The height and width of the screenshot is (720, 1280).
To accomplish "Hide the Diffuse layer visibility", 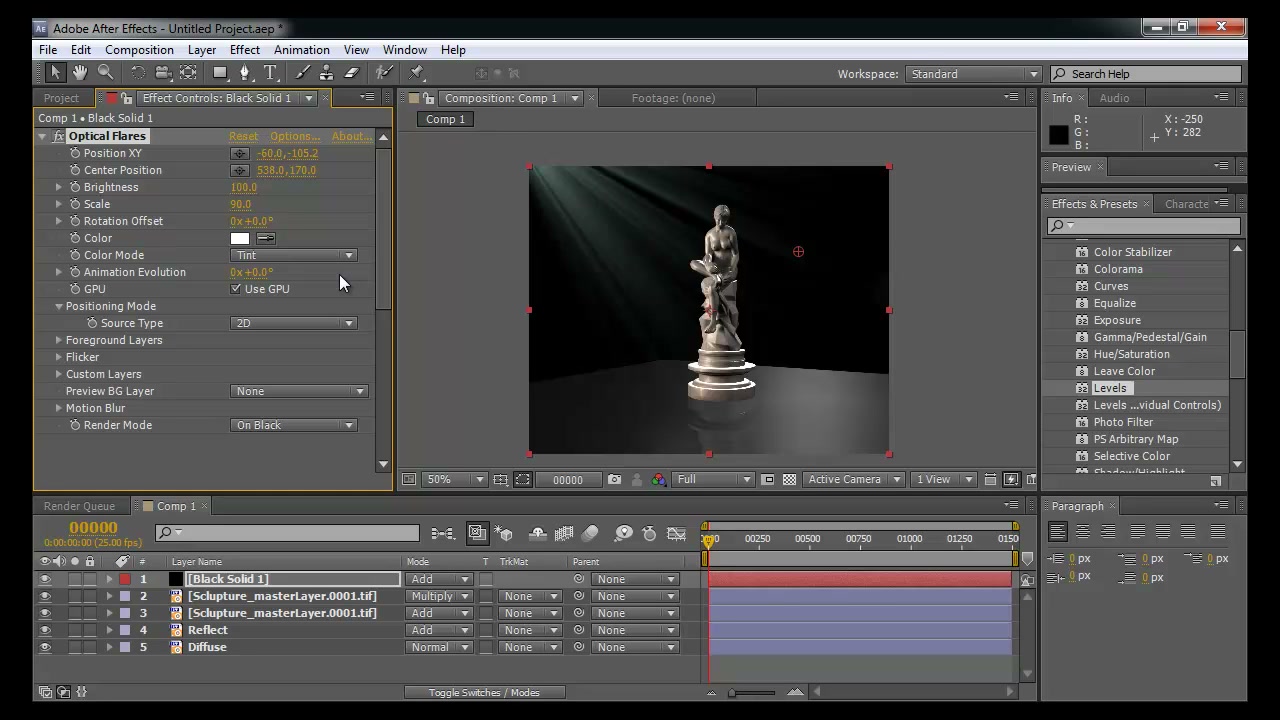I will click(x=44, y=647).
